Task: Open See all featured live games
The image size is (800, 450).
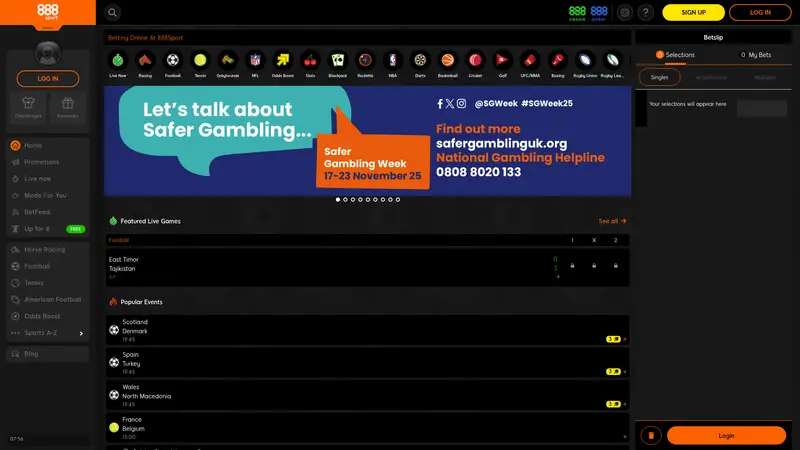Action: (612, 221)
